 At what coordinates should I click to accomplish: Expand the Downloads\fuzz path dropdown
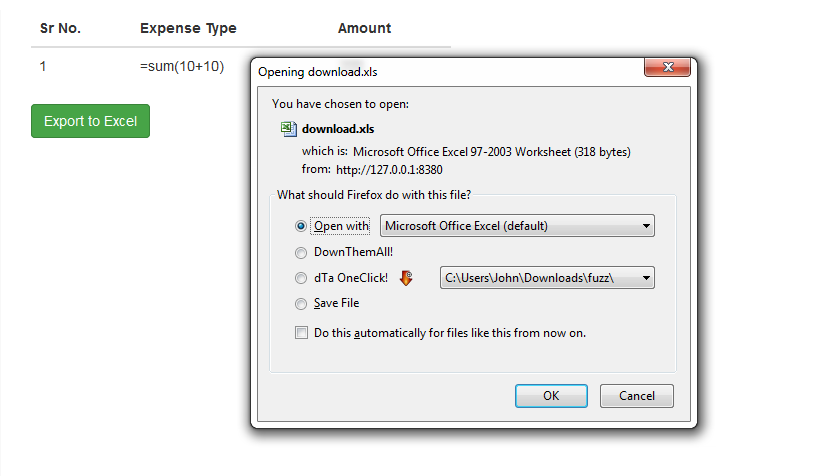[x=547, y=278]
